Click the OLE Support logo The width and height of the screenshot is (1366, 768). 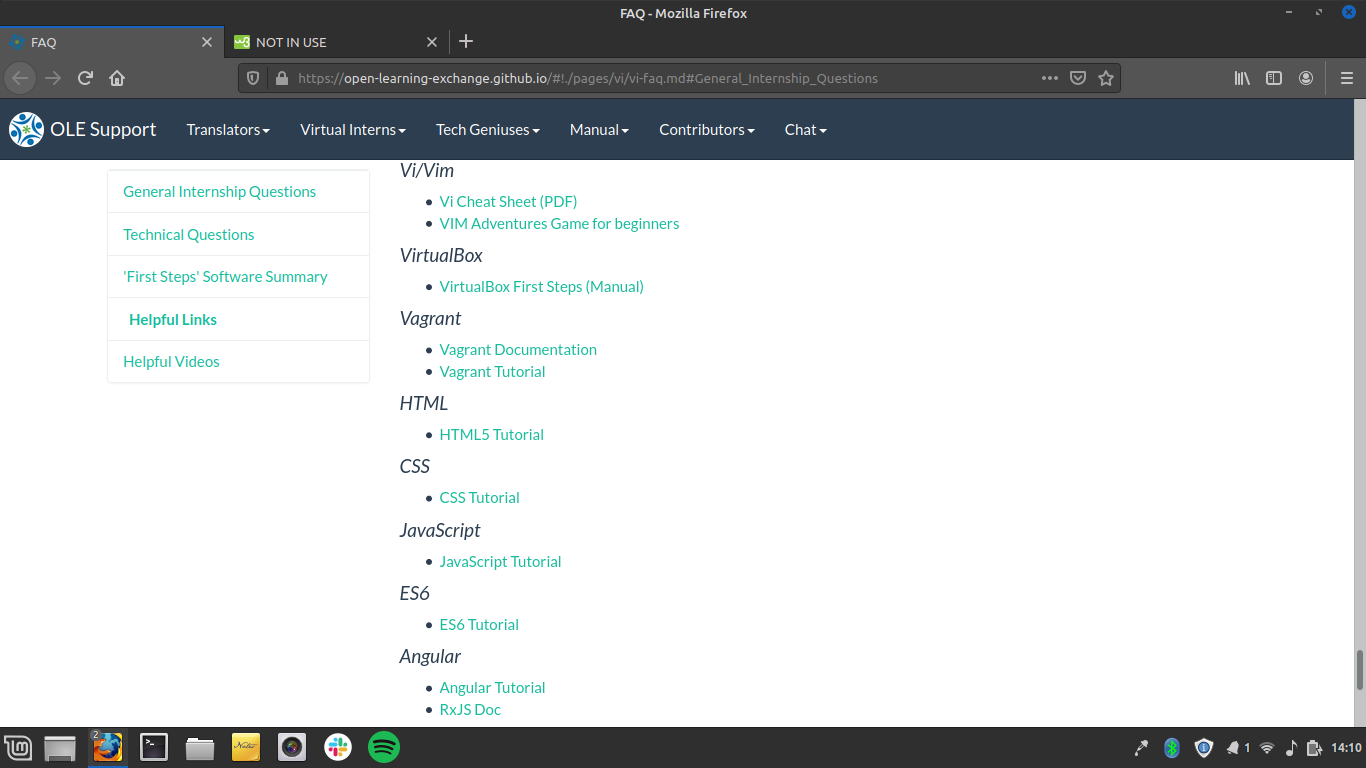(83, 129)
